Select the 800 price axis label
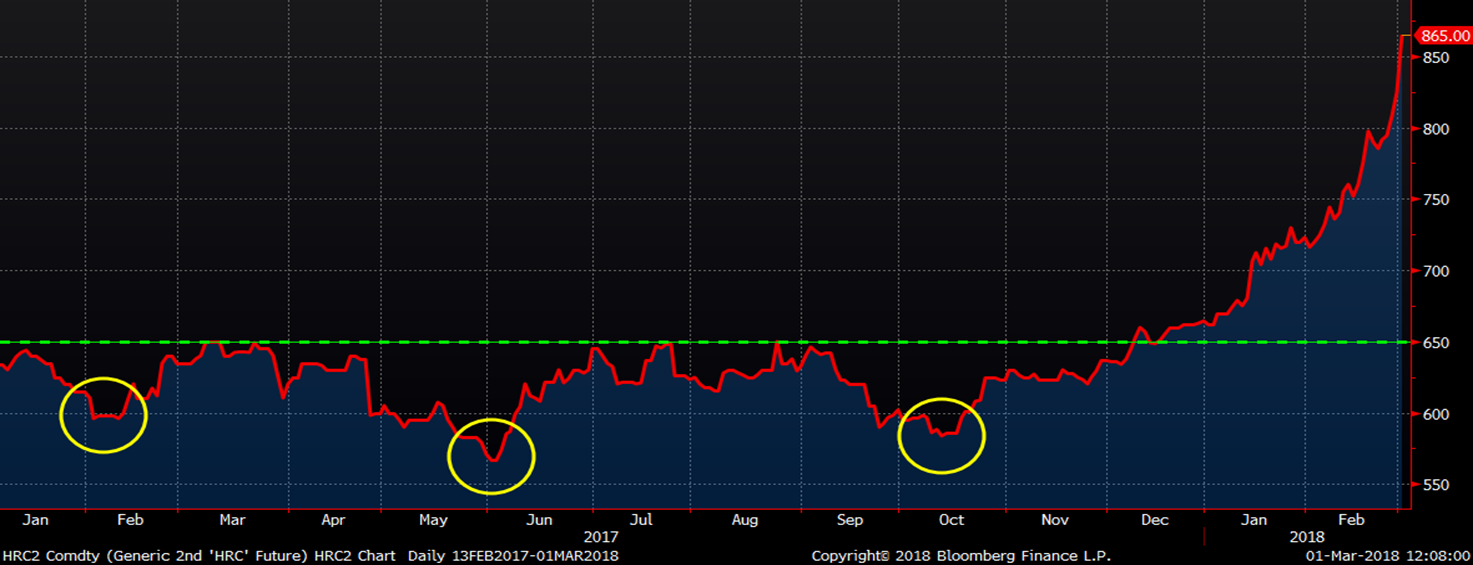This screenshot has height=565, width=1473. (1436, 129)
